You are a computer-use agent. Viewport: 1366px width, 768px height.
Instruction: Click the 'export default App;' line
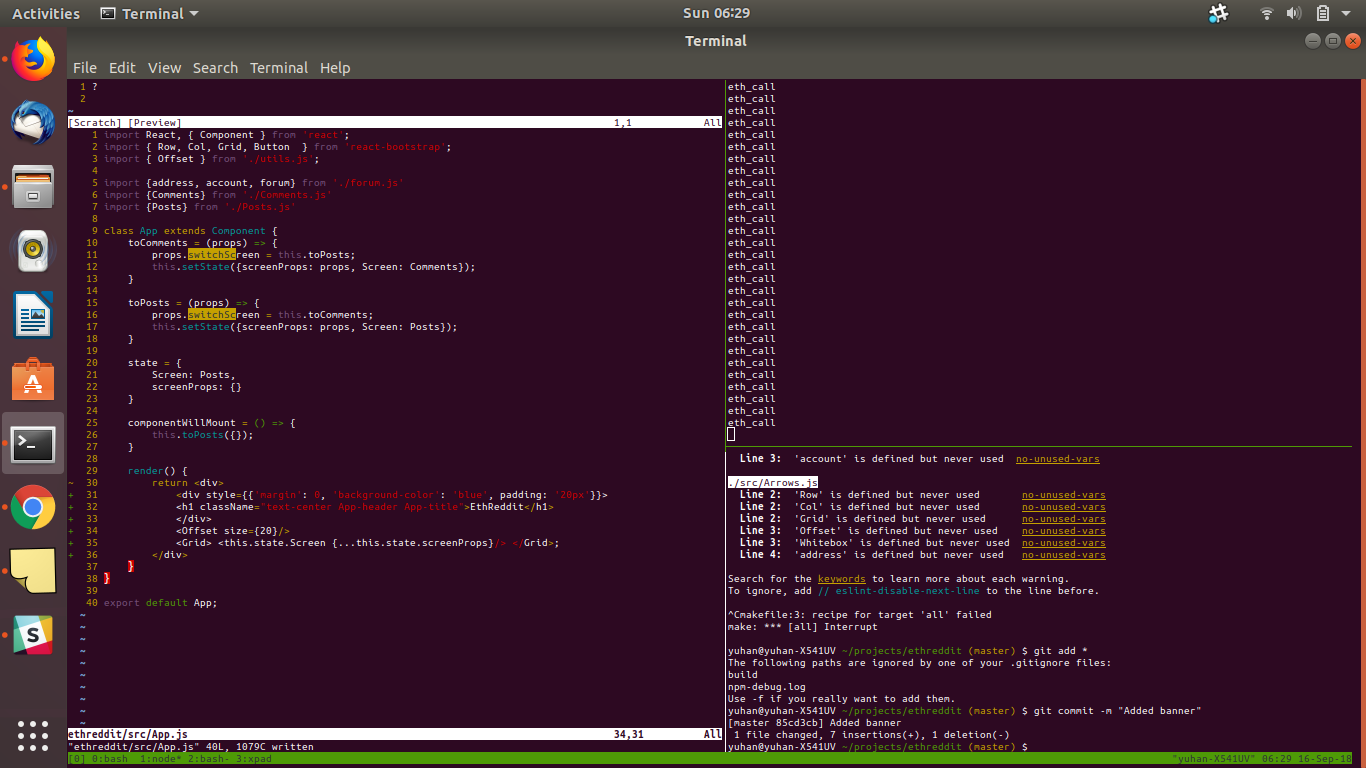click(x=161, y=603)
